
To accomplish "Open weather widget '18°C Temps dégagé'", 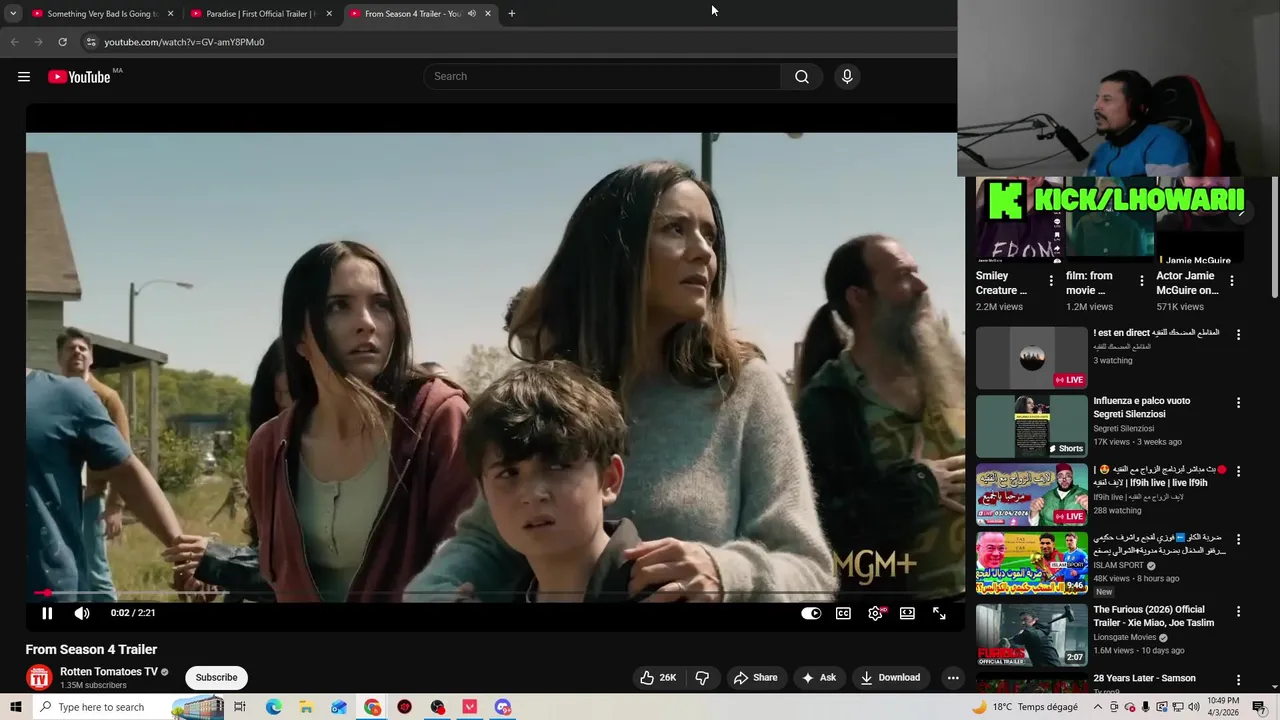I will pos(1025,707).
